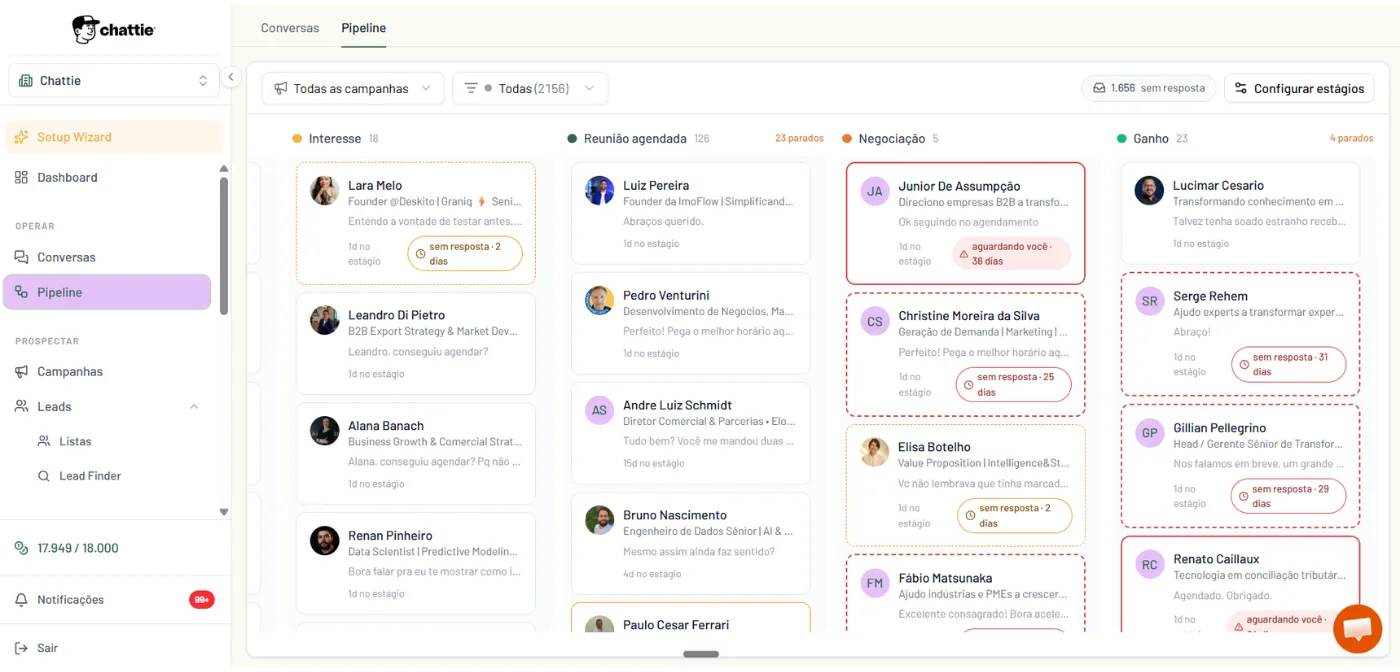Click the Listas icon
The image size is (1400, 672).
[44, 441]
